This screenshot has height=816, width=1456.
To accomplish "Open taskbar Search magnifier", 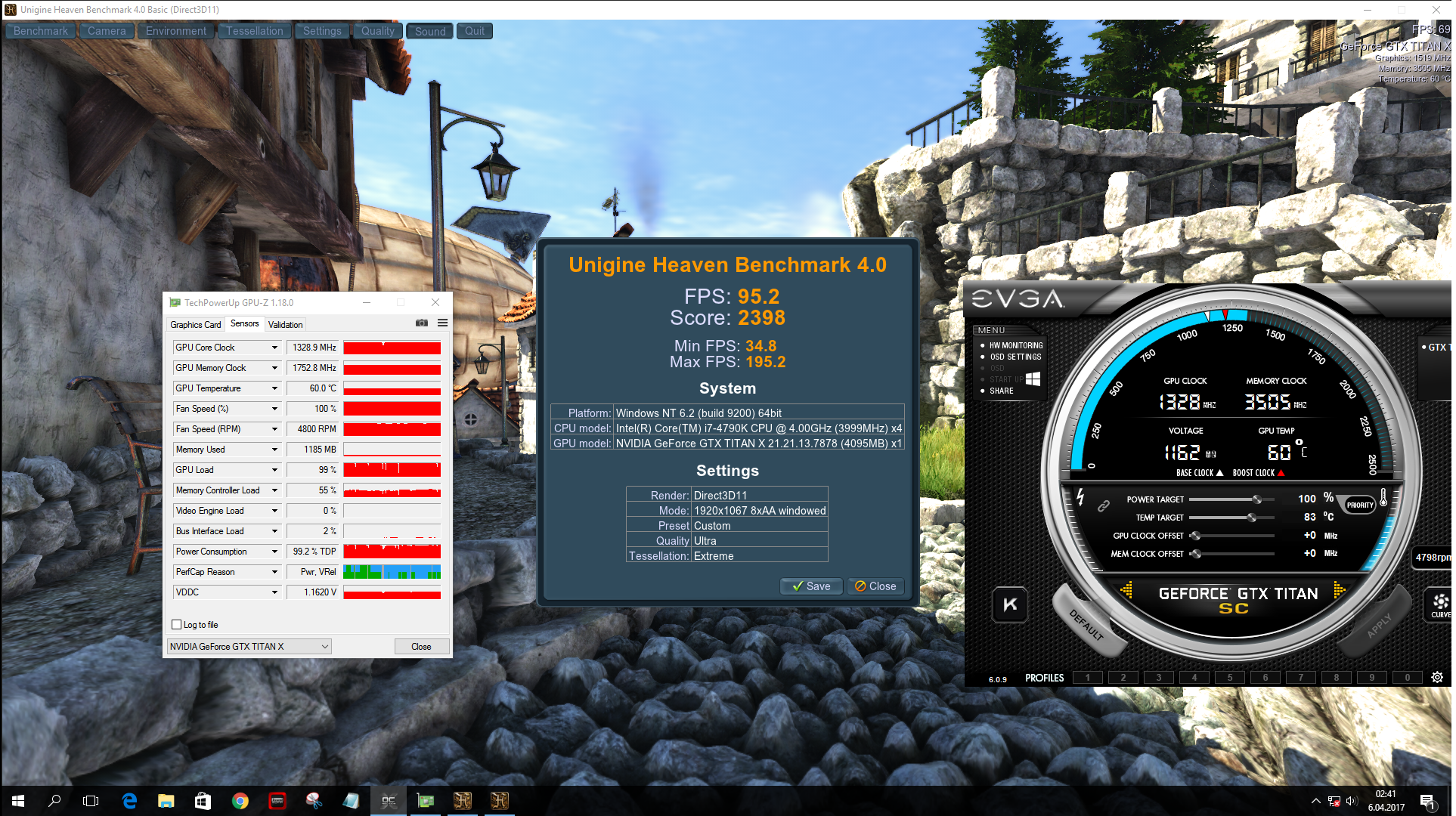I will point(54,801).
